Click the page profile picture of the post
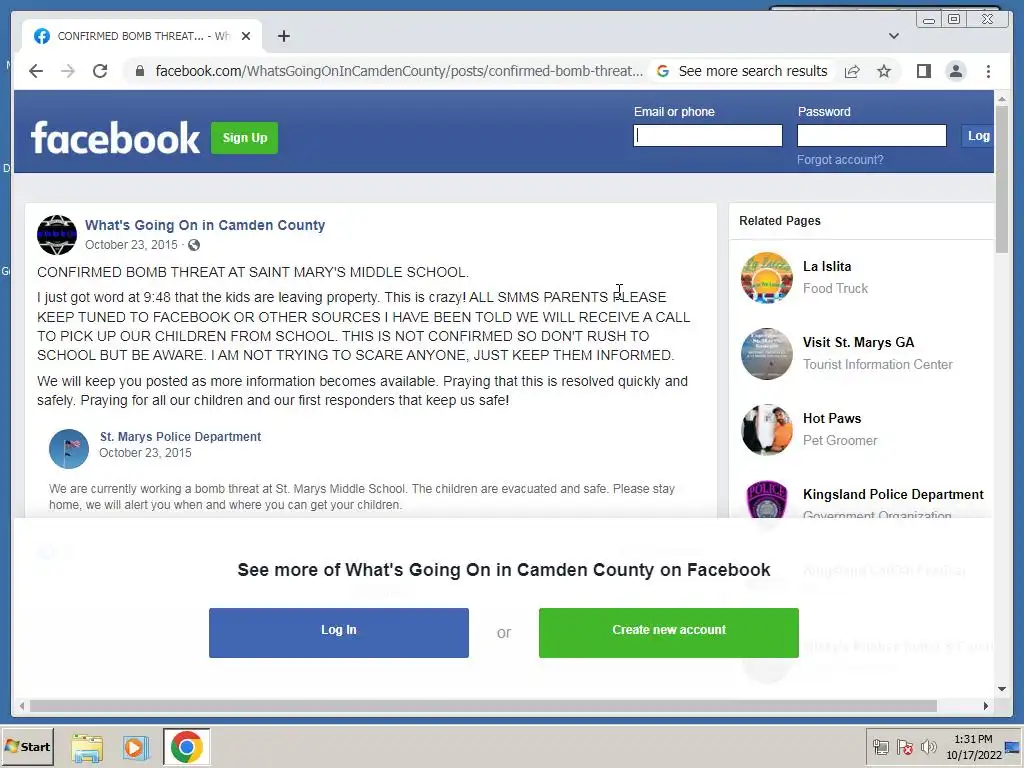 57,234
